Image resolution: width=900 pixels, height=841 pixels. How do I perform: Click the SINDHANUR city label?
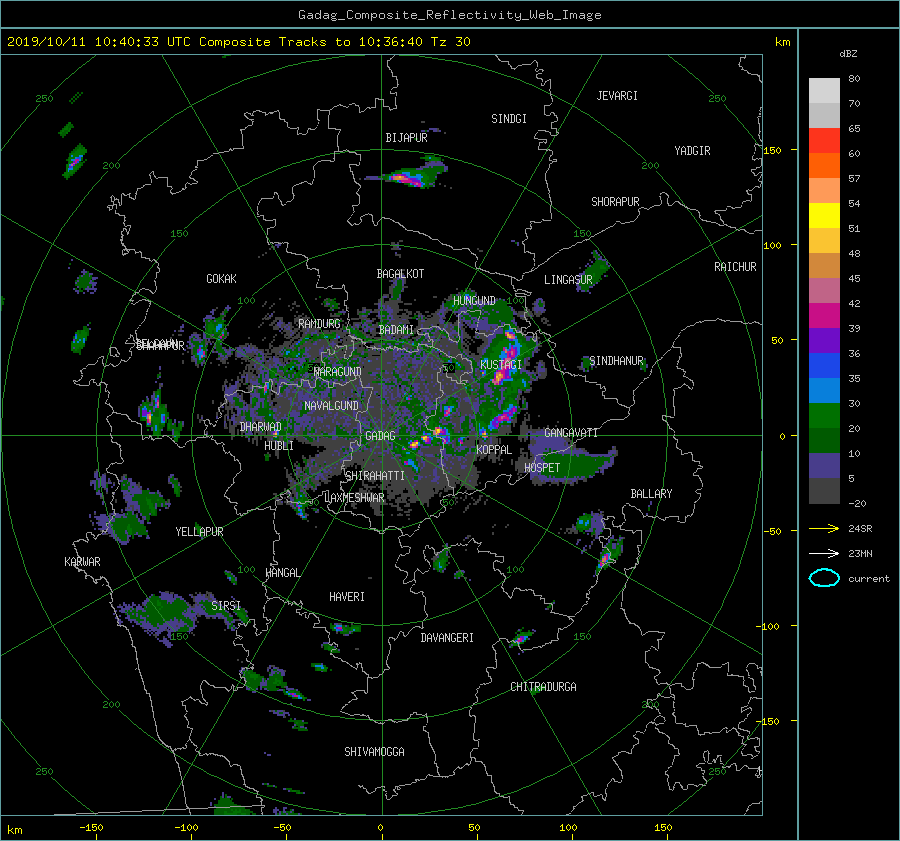[616, 361]
